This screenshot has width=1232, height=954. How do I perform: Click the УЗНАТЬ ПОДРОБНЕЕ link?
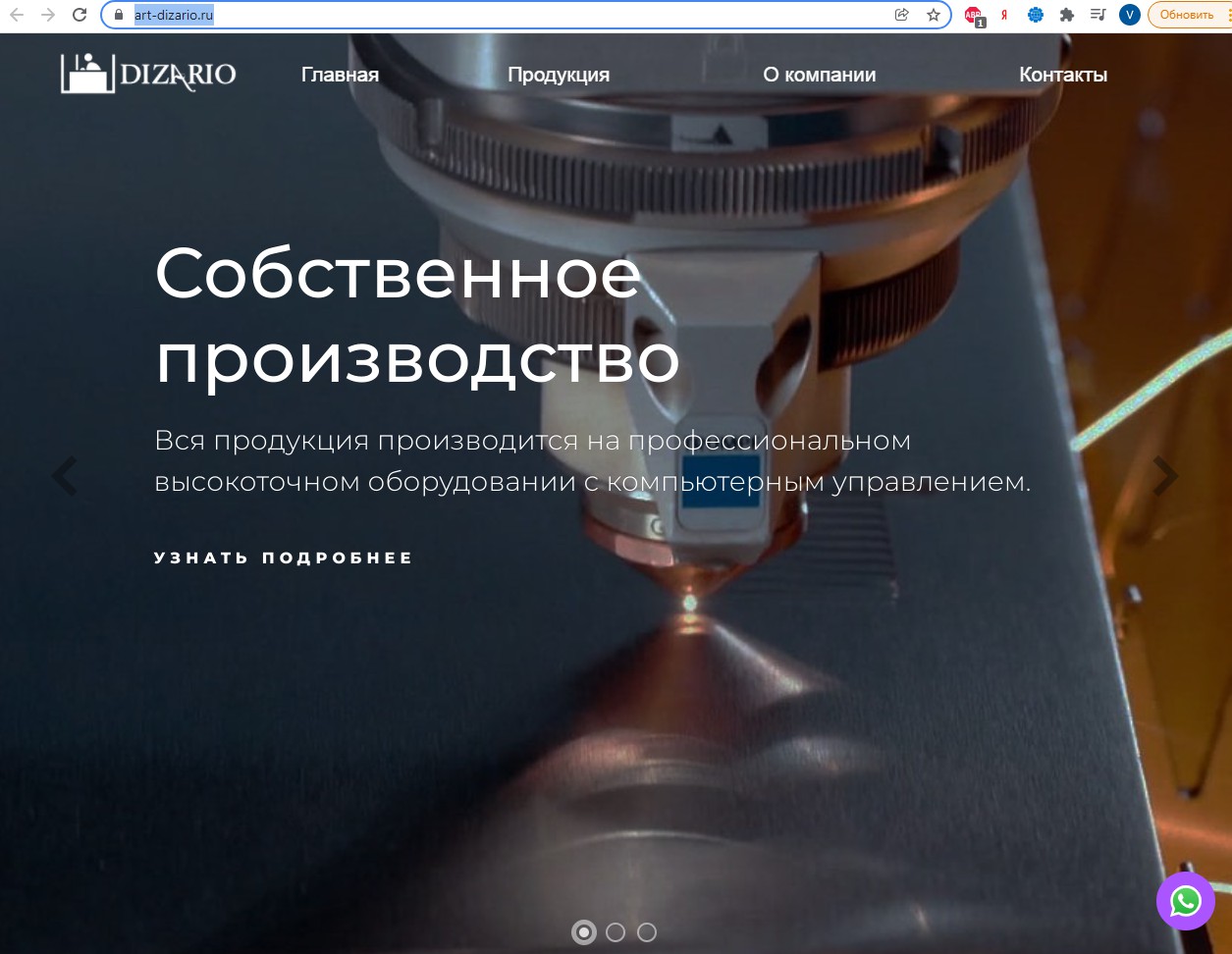click(284, 557)
